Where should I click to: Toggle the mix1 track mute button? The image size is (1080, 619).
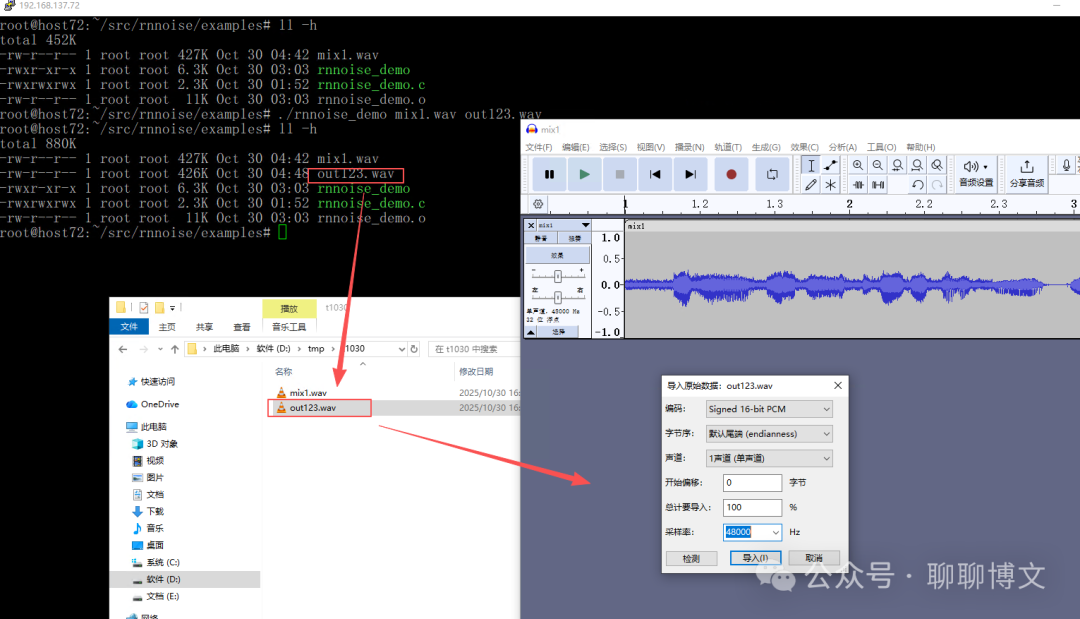click(x=541, y=238)
